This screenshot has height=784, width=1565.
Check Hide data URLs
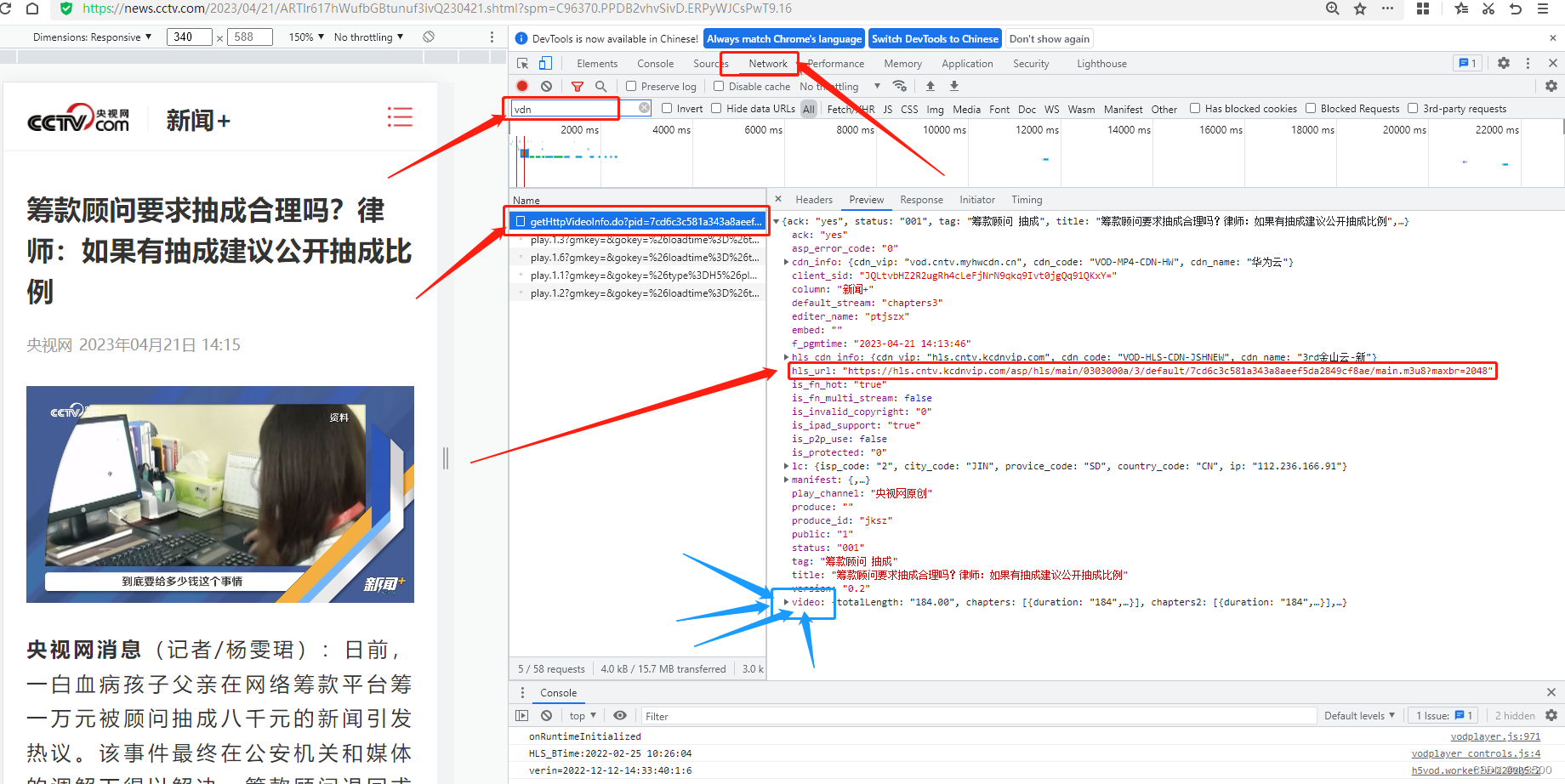point(716,108)
